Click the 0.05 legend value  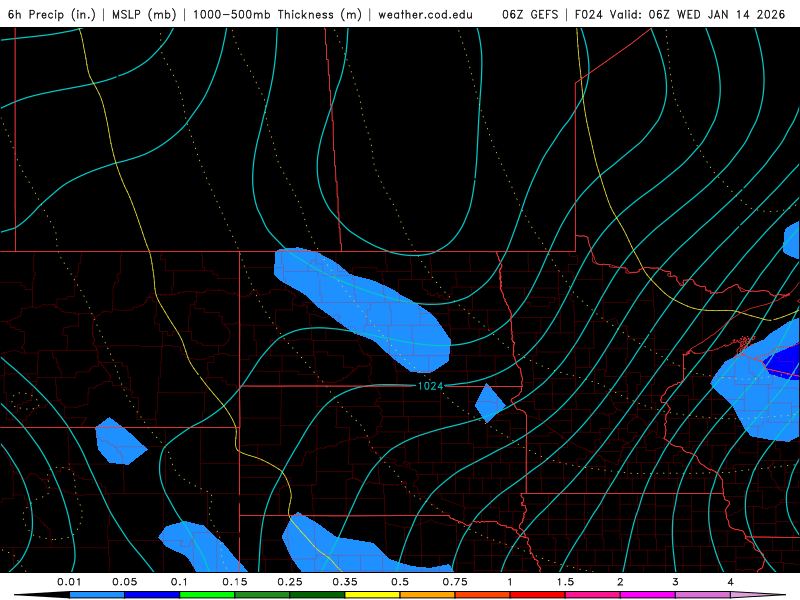tap(124, 582)
